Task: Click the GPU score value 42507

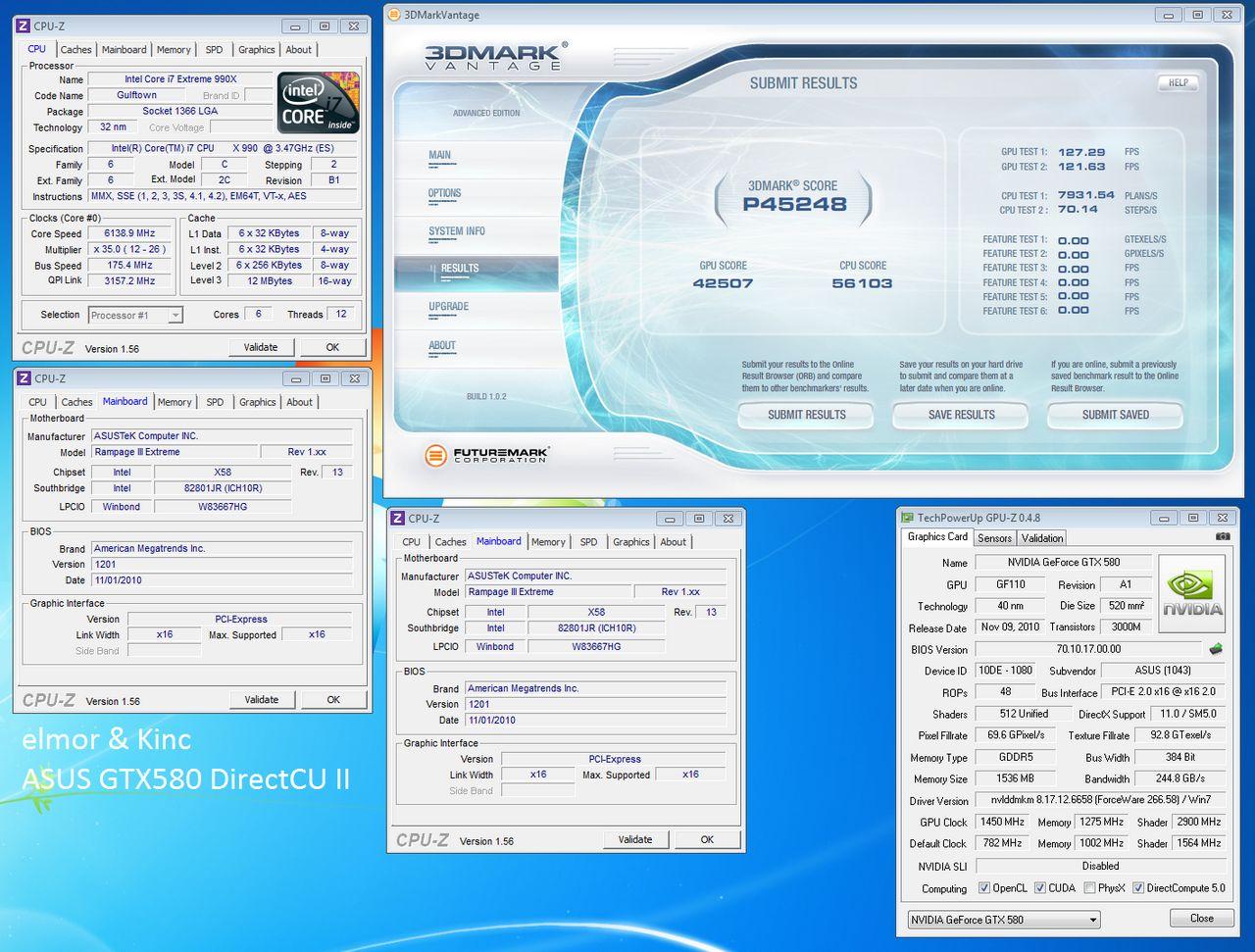Action: tap(723, 283)
